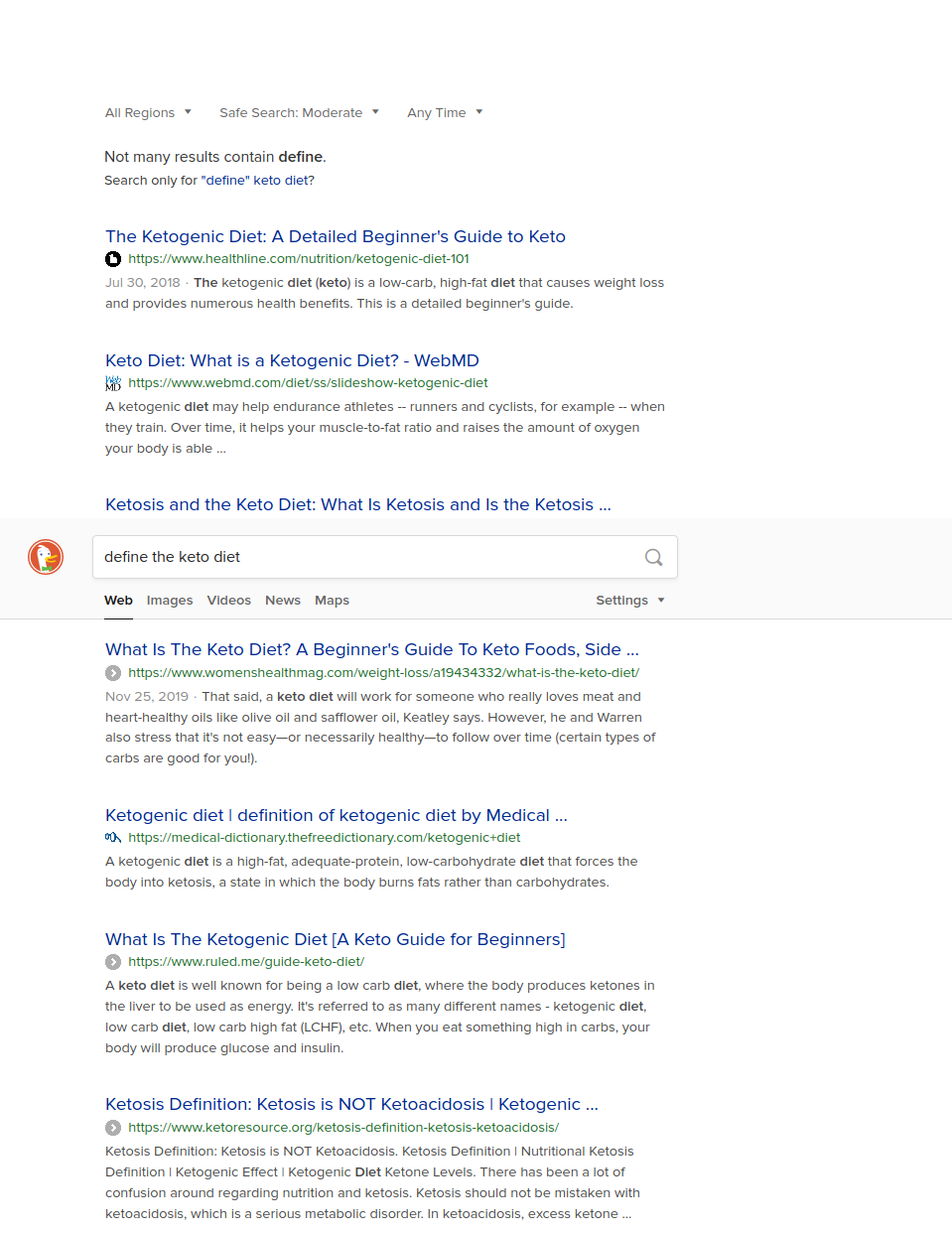Click the ketoresource.org ketosis-definition URL
The width and height of the screenshot is (952, 1234).
click(x=343, y=1128)
